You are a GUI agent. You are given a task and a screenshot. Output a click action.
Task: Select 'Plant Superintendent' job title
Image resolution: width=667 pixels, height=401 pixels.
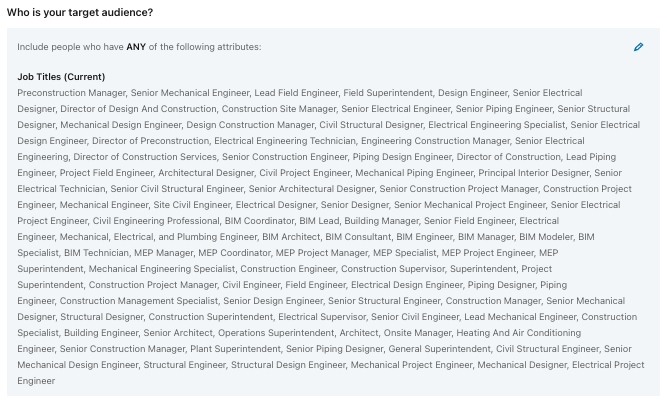click(235, 349)
